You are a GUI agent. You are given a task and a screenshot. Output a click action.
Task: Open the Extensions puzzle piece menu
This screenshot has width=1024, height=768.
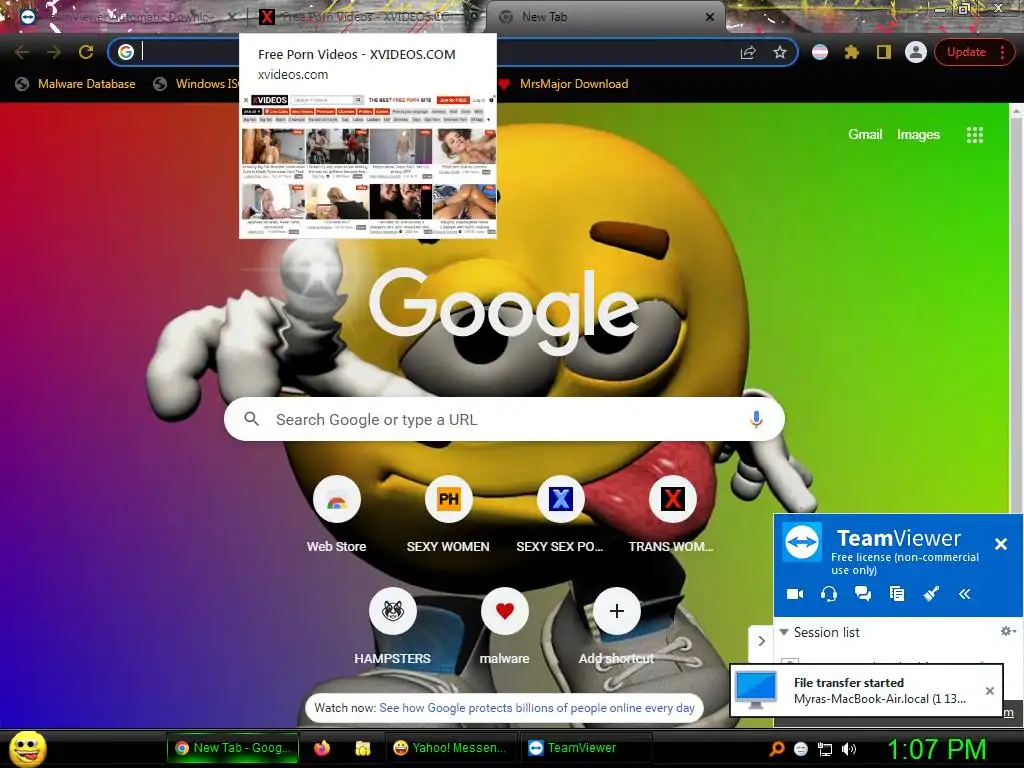tap(852, 52)
